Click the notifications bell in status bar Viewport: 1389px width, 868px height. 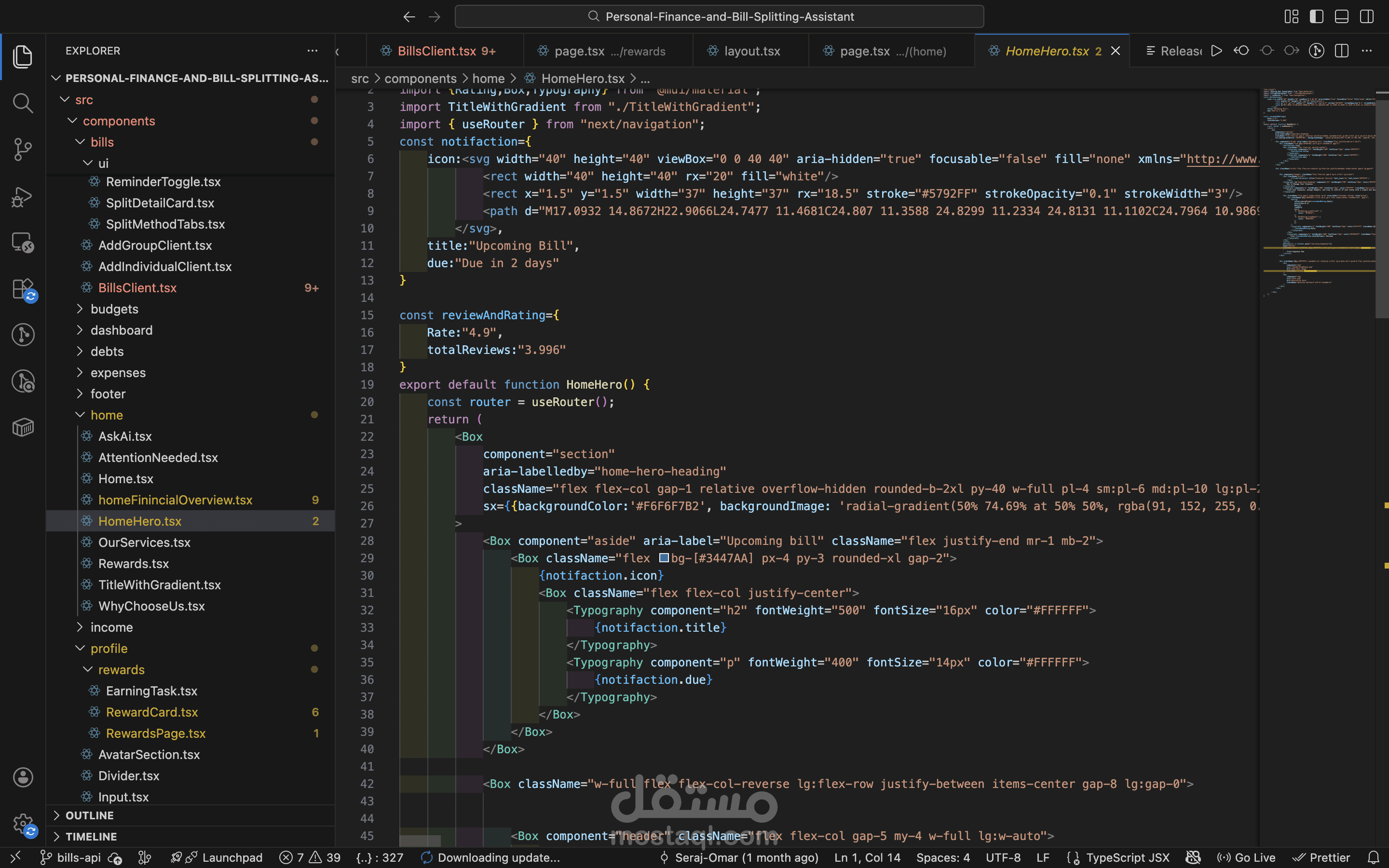click(x=1374, y=858)
